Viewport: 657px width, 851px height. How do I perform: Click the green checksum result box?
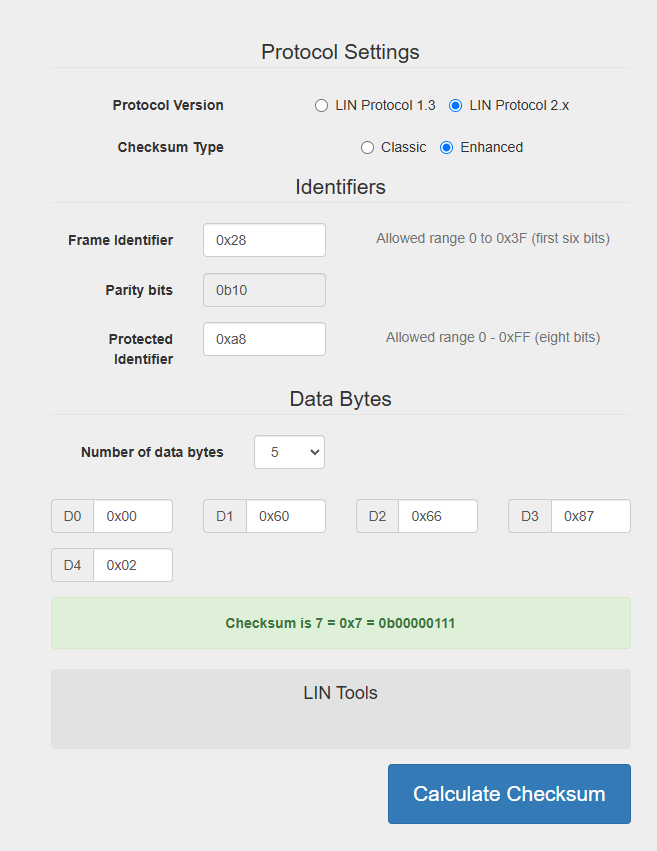tap(340, 623)
